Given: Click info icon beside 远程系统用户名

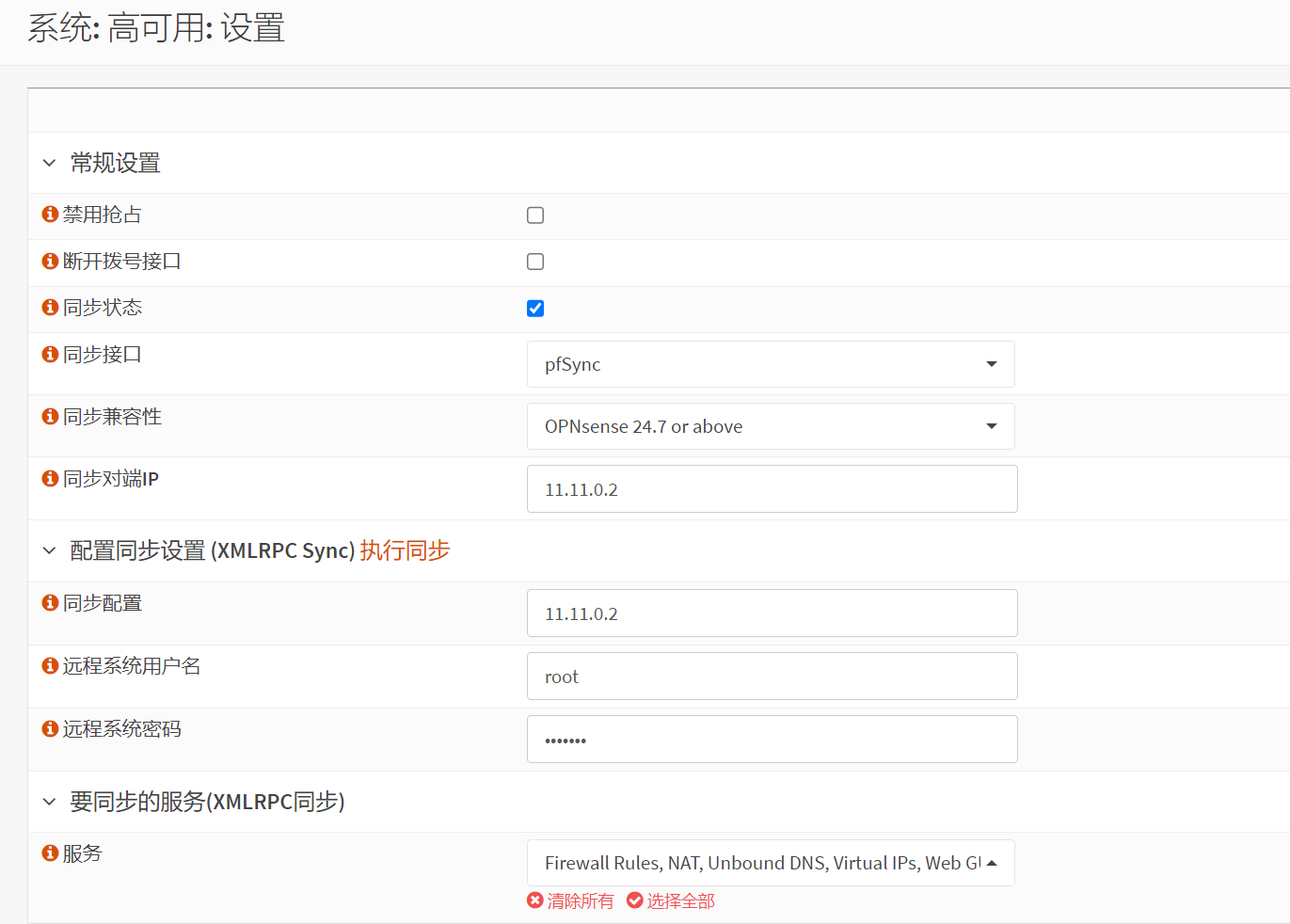Looking at the screenshot, I should (50, 666).
